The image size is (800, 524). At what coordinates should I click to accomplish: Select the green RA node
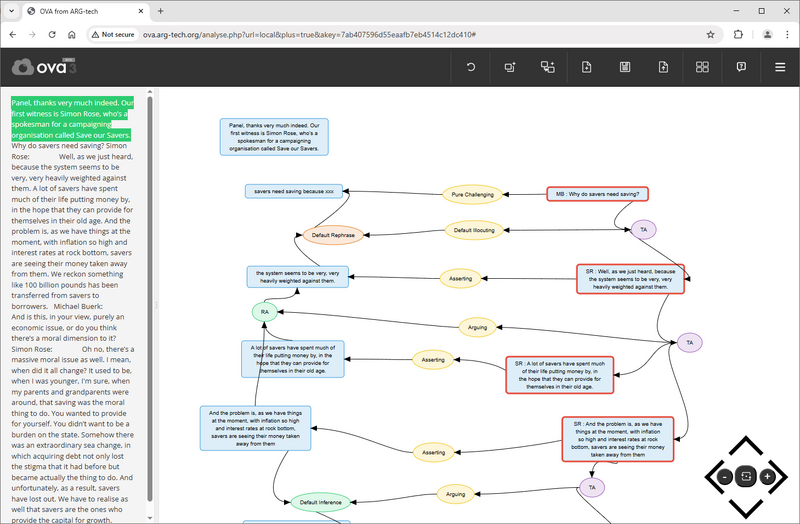pos(265,312)
